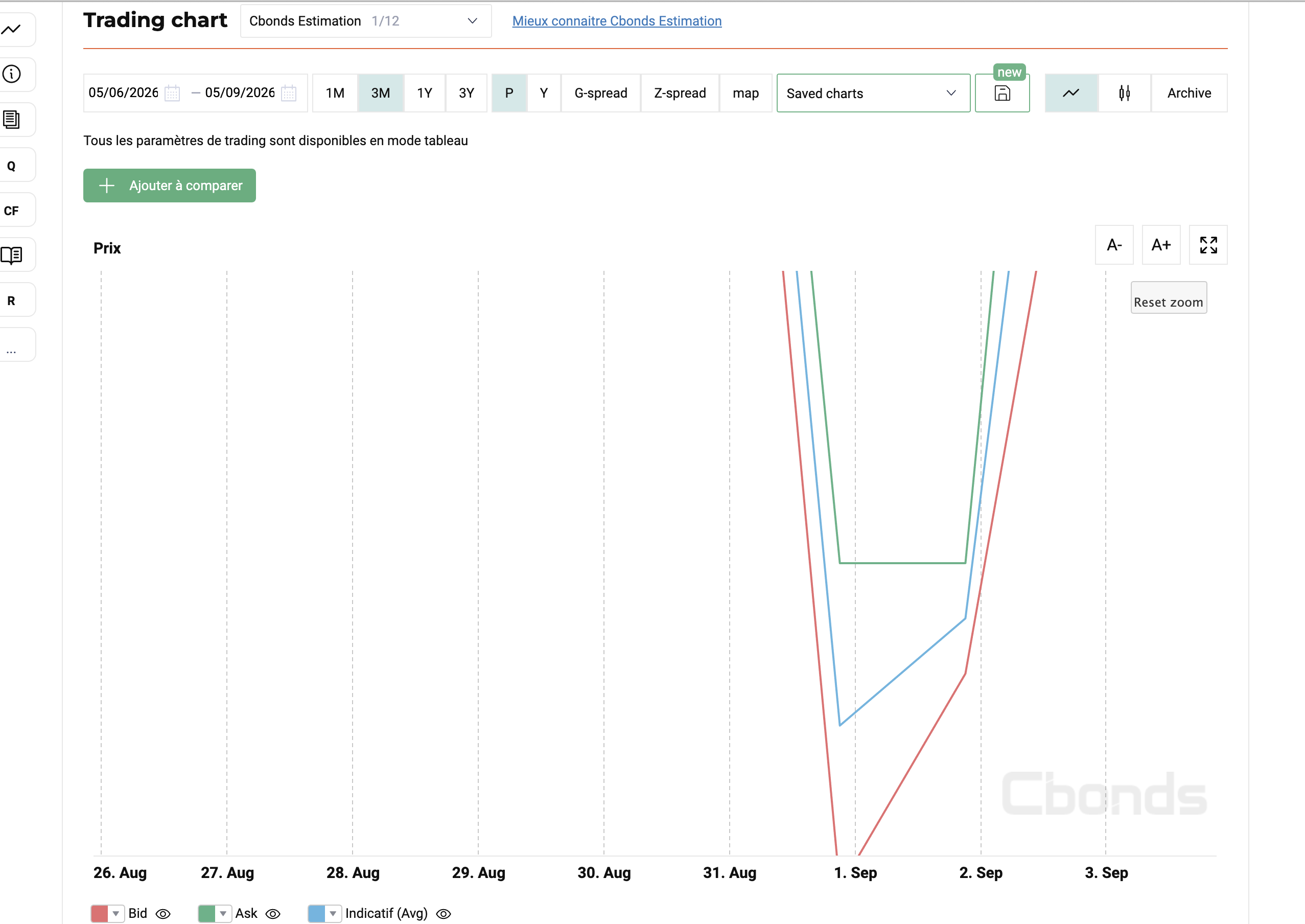This screenshot has width=1305, height=924.
Task: Open the info sidebar icon
Action: 12,74
